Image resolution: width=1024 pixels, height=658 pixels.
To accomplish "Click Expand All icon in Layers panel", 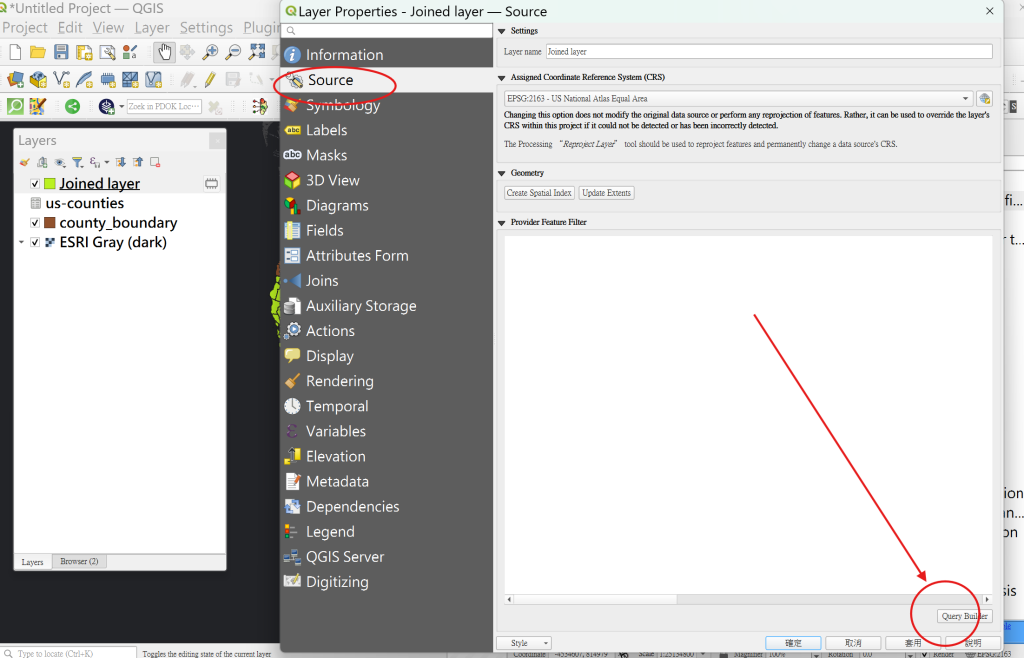I will [x=121, y=162].
